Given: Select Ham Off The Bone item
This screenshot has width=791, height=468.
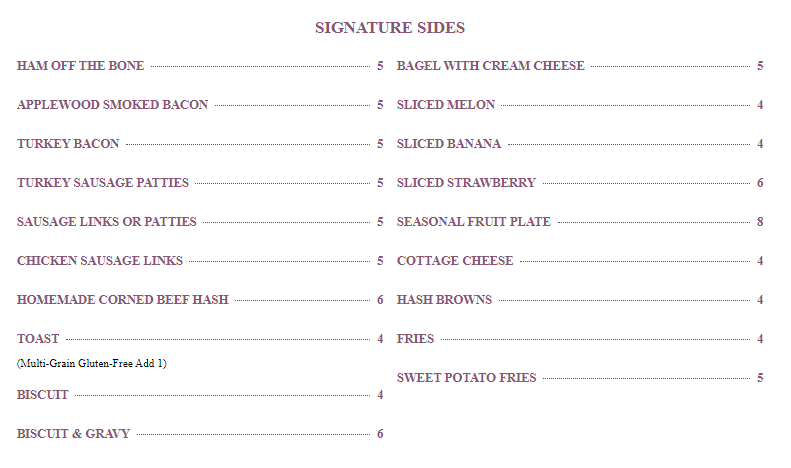Looking at the screenshot, I should (x=81, y=66).
